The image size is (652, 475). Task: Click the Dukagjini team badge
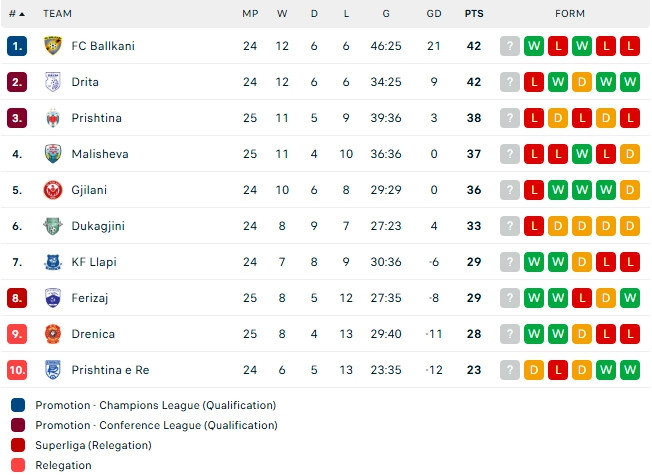(x=53, y=226)
